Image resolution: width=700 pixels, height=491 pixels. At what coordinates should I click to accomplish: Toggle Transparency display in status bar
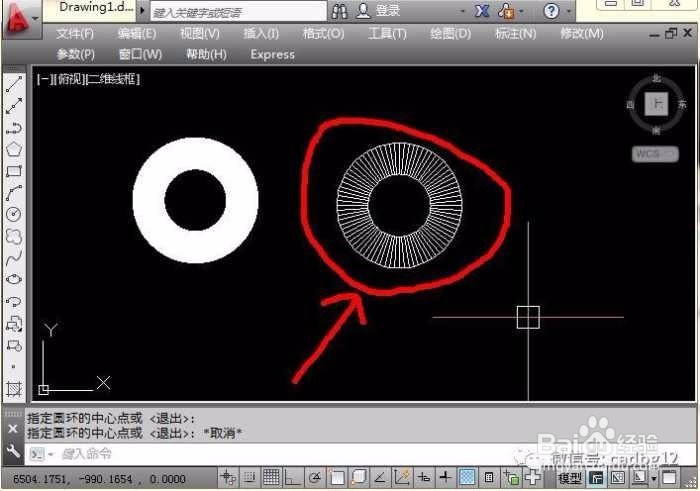click(x=467, y=478)
